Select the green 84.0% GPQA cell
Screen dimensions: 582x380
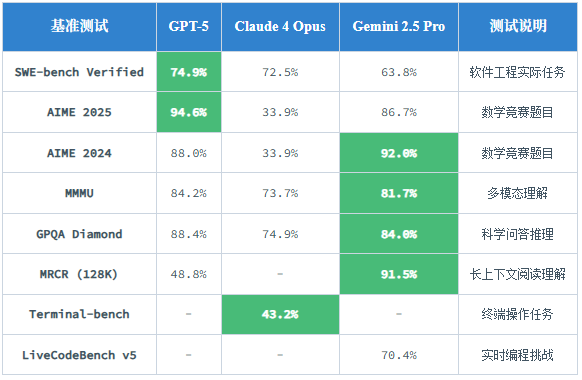tap(399, 234)
